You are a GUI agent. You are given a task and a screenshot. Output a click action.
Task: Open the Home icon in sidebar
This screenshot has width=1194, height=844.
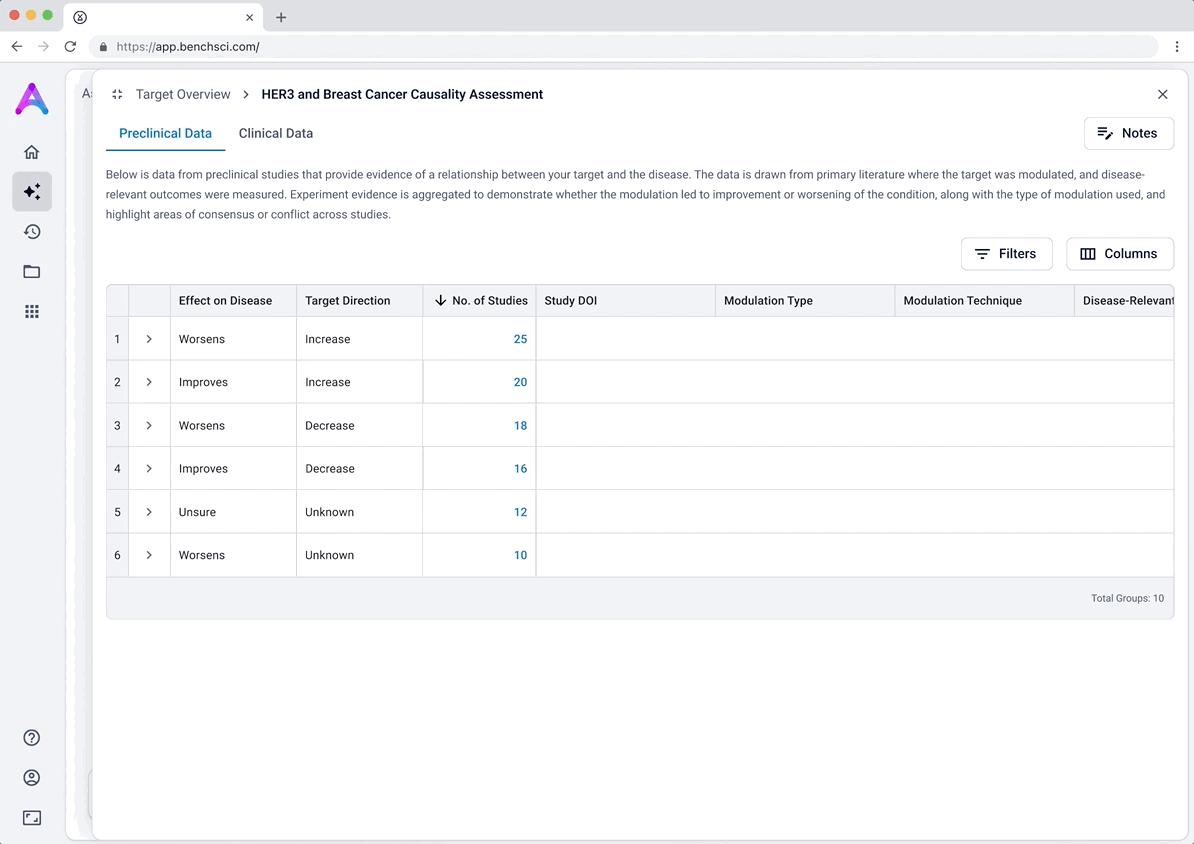31,152
